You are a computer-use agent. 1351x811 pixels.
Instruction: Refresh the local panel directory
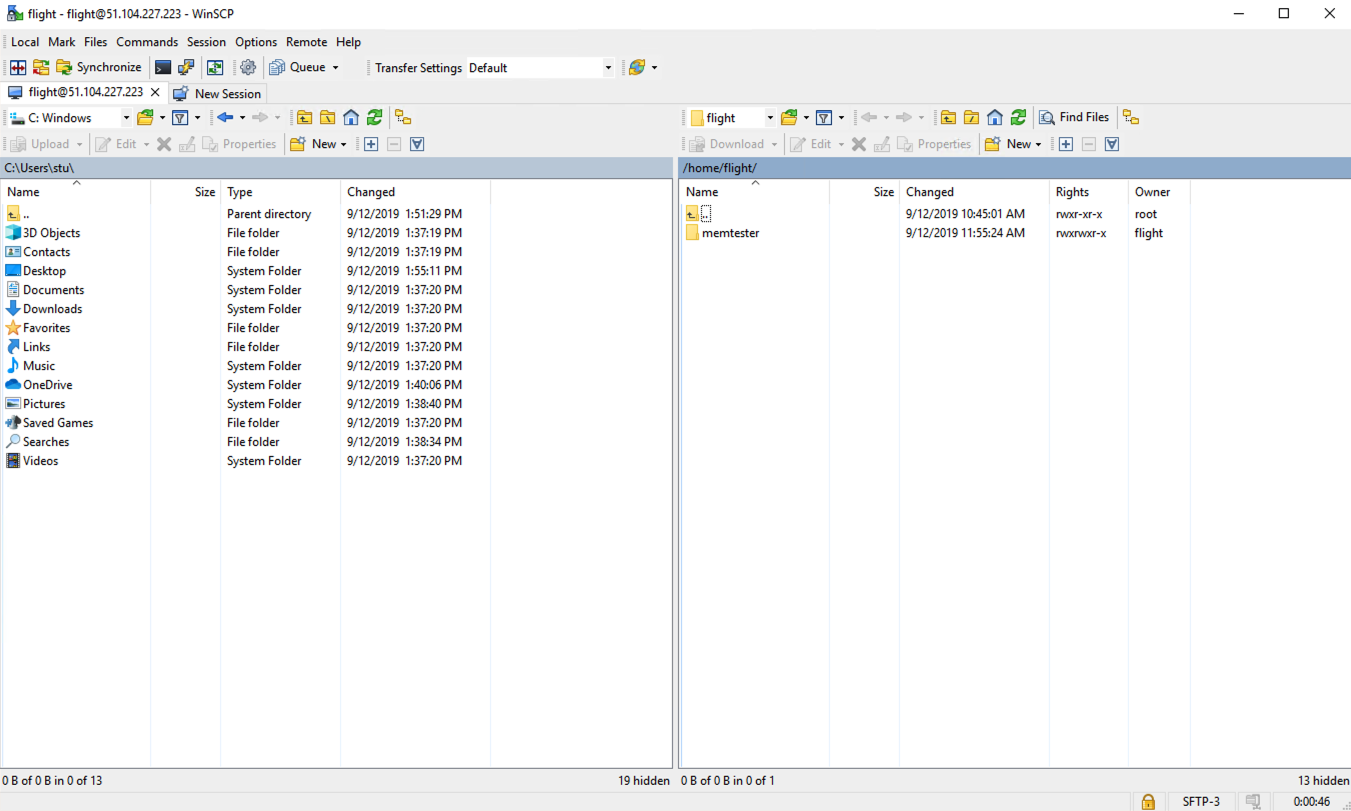click(x=374, y=118)
